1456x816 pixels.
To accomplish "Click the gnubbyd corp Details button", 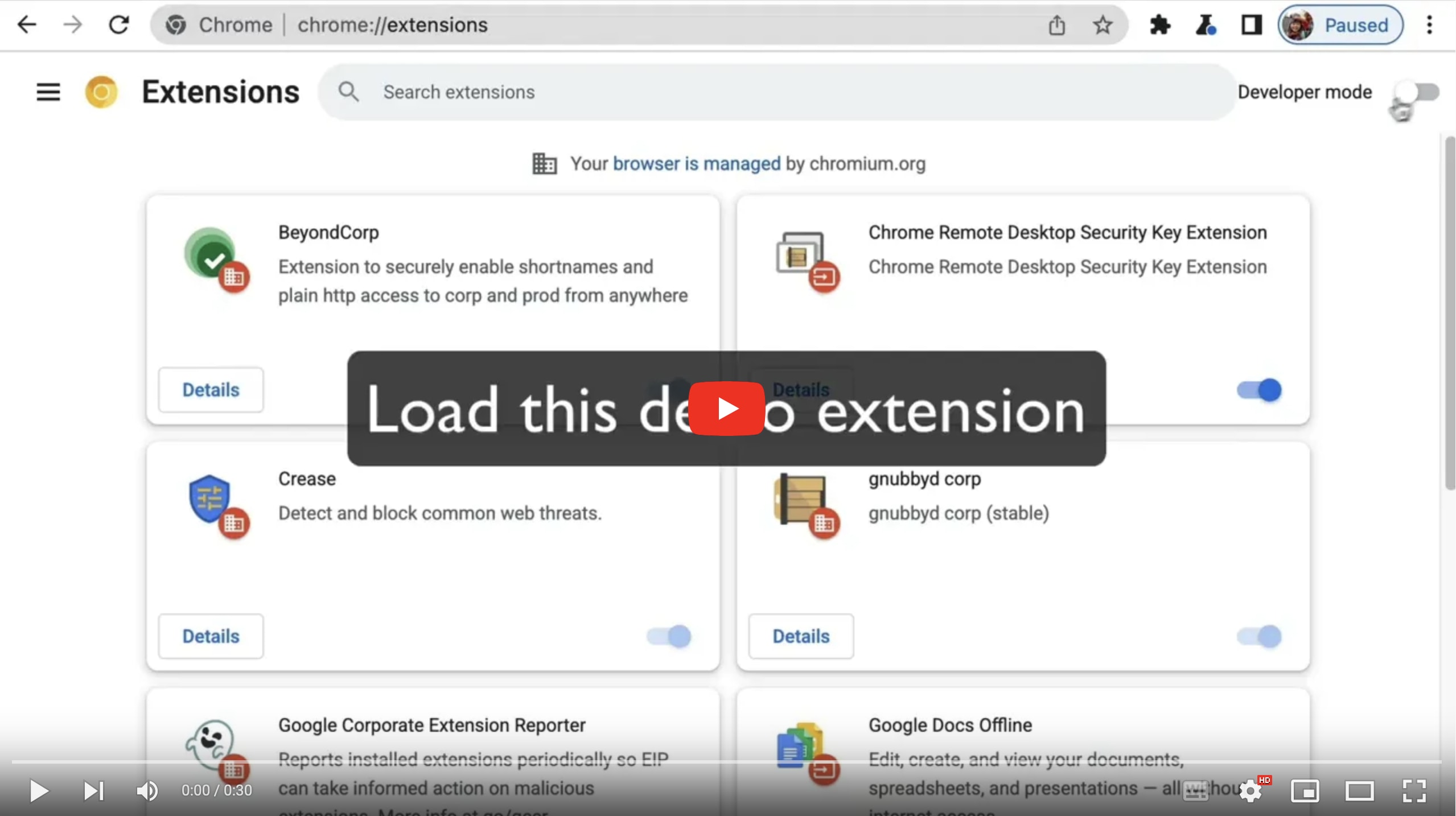I will pos(800,636).
